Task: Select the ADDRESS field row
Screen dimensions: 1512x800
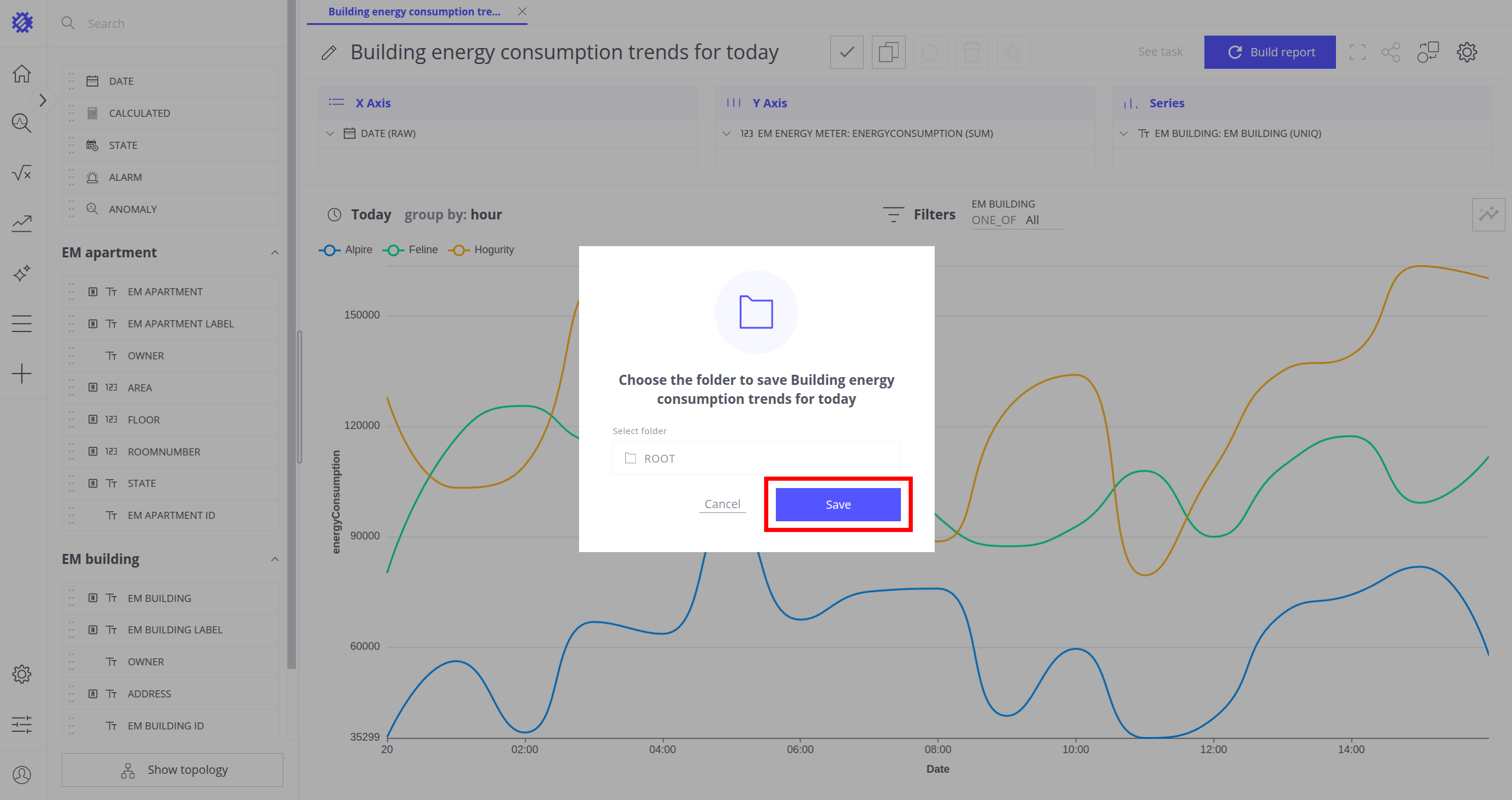Action: [x=170, y=694]
